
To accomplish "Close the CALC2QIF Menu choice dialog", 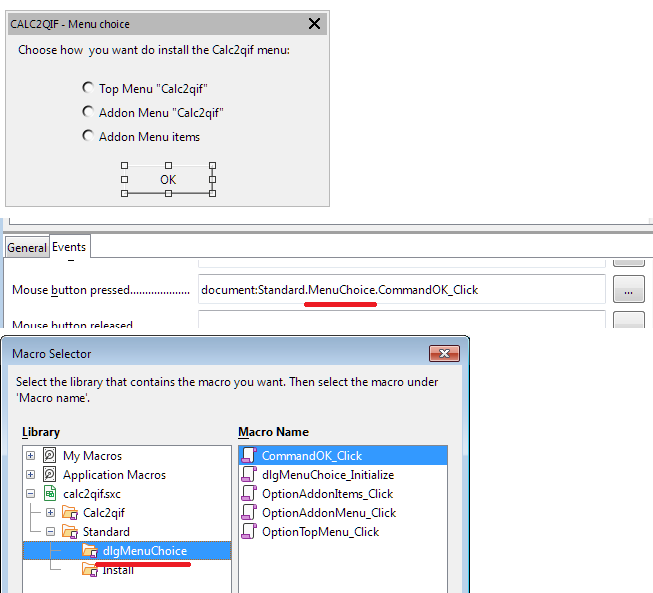I will [x=314, y=24].
